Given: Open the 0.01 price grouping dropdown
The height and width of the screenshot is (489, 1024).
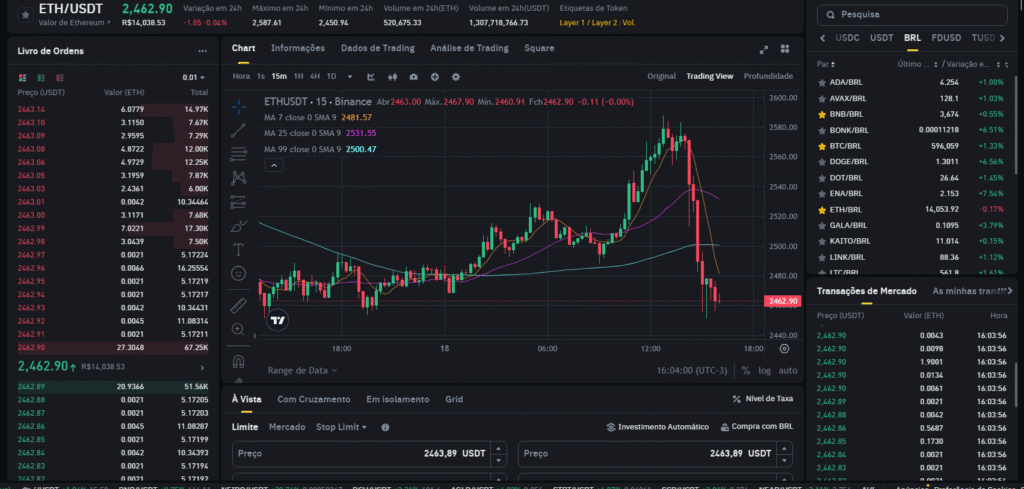Looking at the screenshot, I should click(x=194, y=78).
